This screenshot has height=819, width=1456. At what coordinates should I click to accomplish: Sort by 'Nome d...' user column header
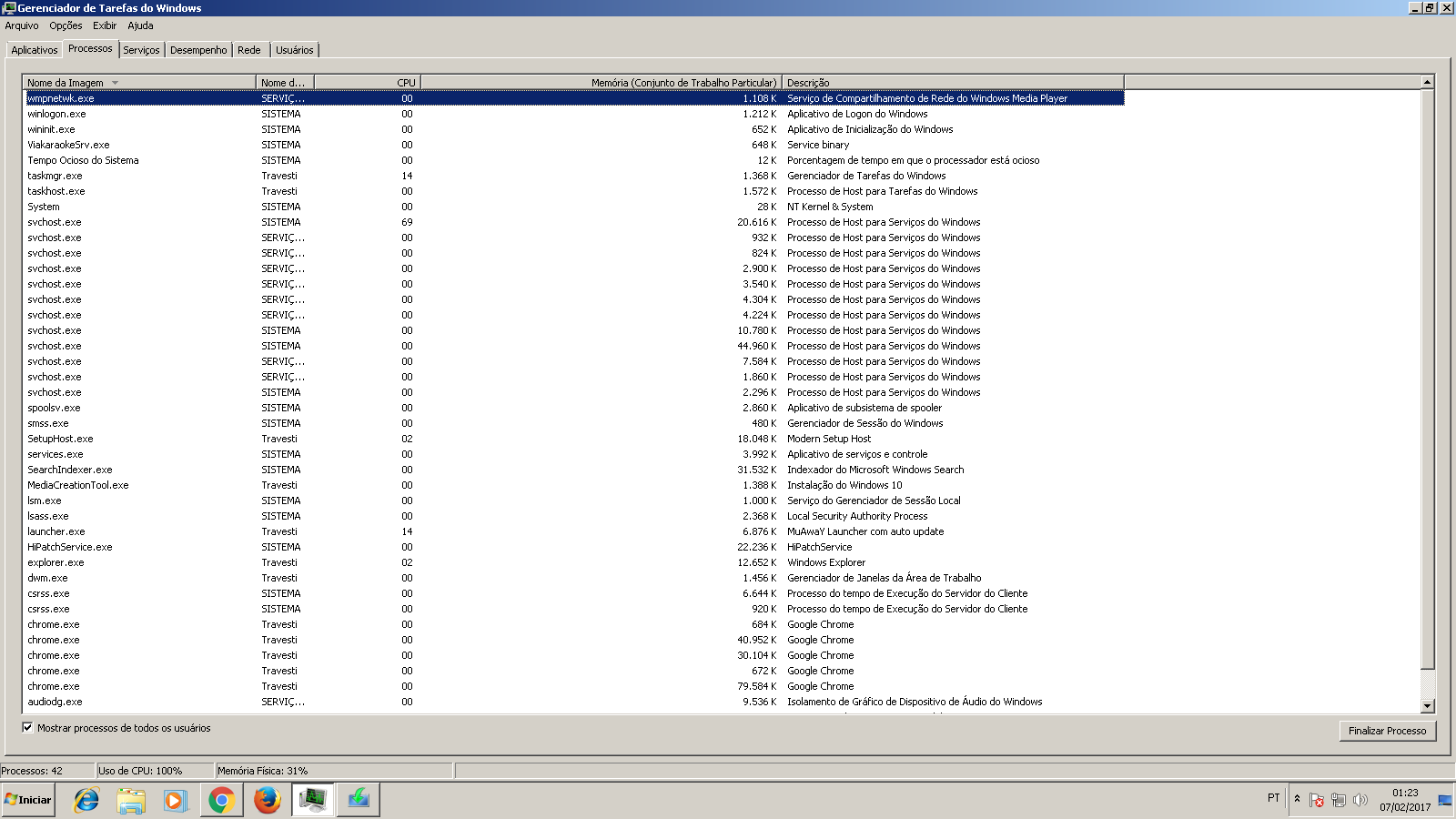[x=285, y=82]
